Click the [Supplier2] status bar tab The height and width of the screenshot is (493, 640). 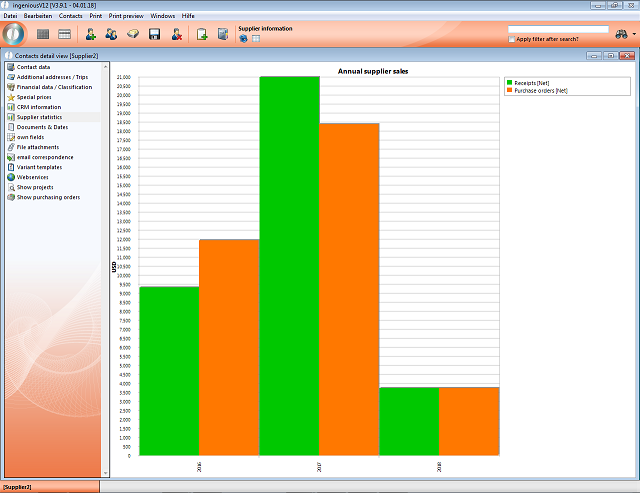tap(51, 487)
